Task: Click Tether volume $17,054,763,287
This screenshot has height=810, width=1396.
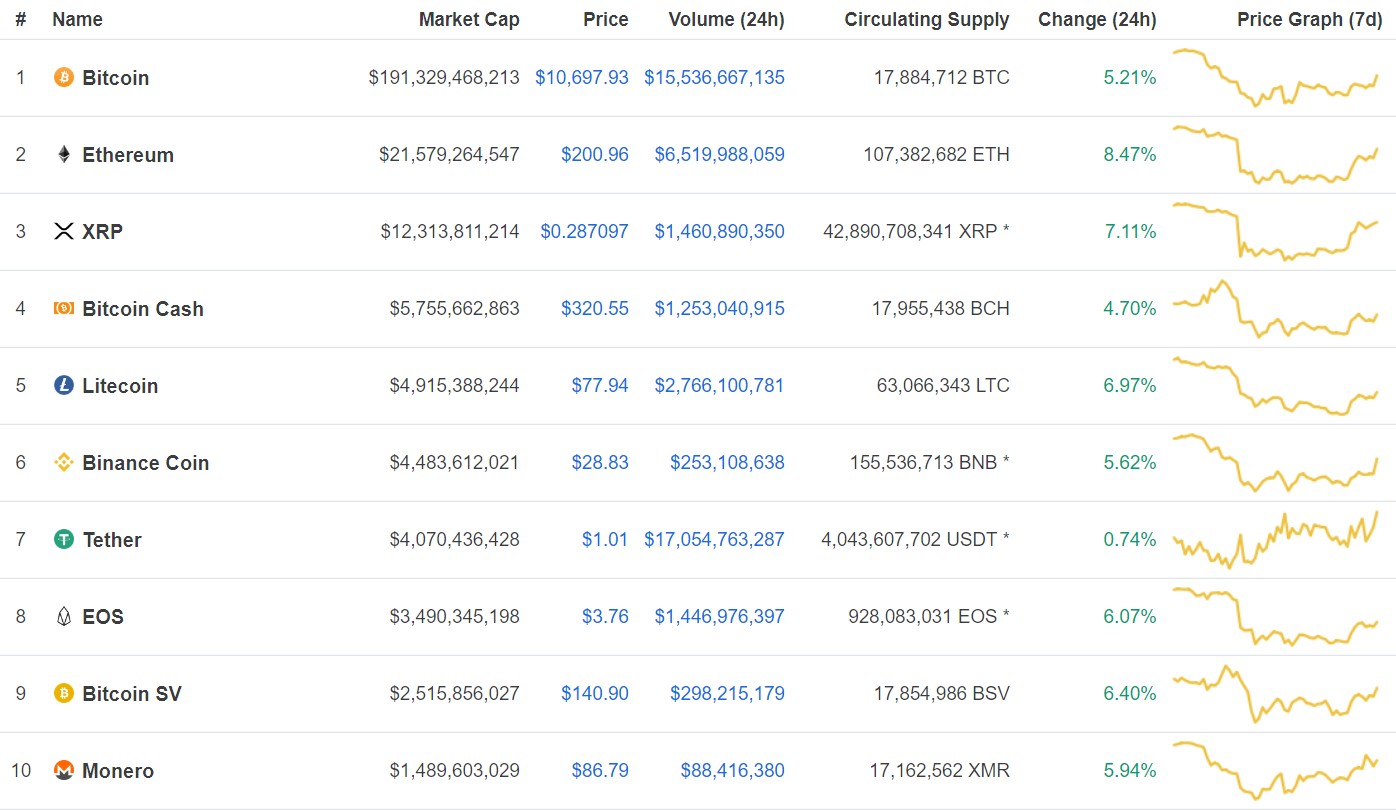Action: click(714, 539)
